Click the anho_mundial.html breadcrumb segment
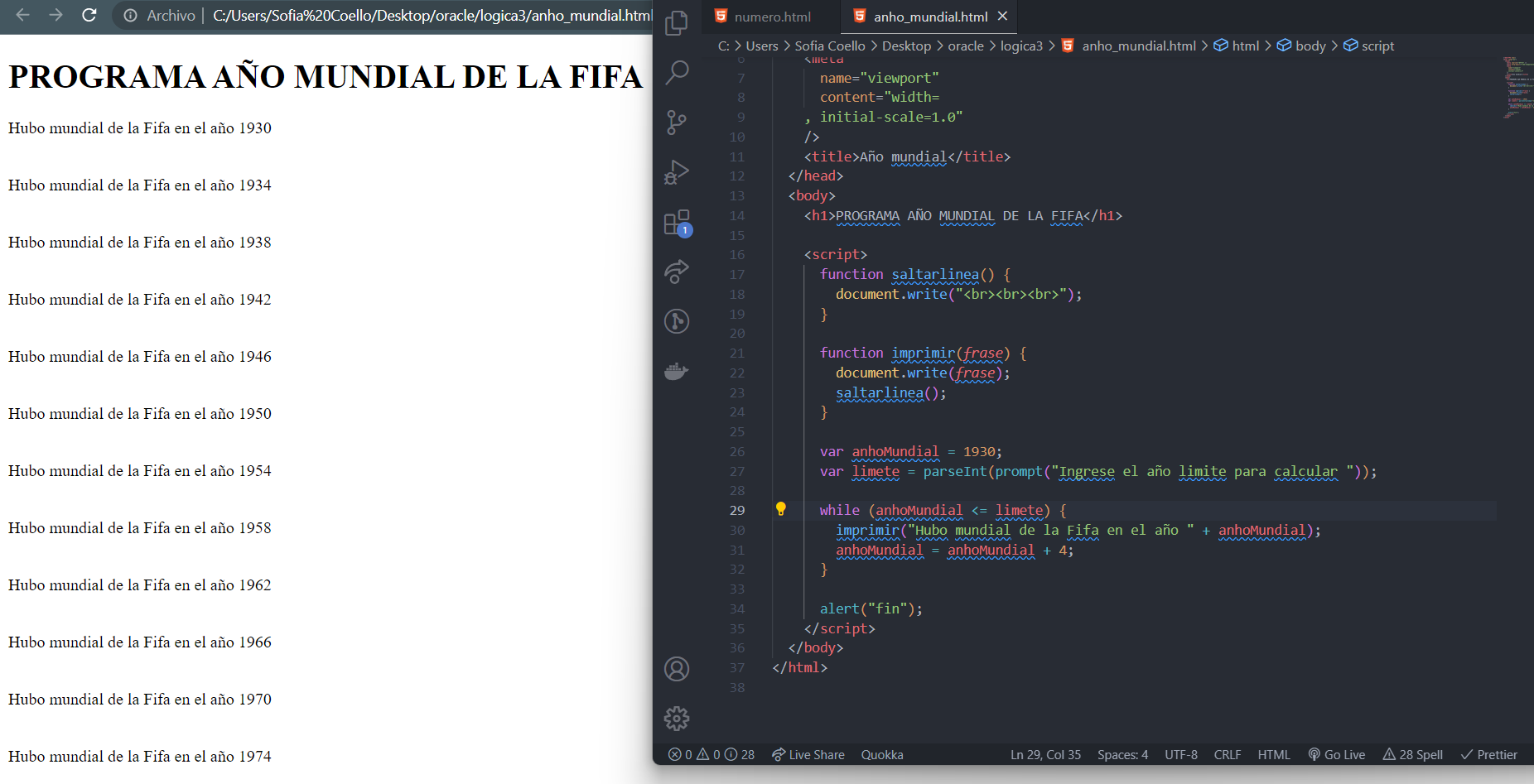The height and width of the screenshot is (784, 1534). point(1129,46)
